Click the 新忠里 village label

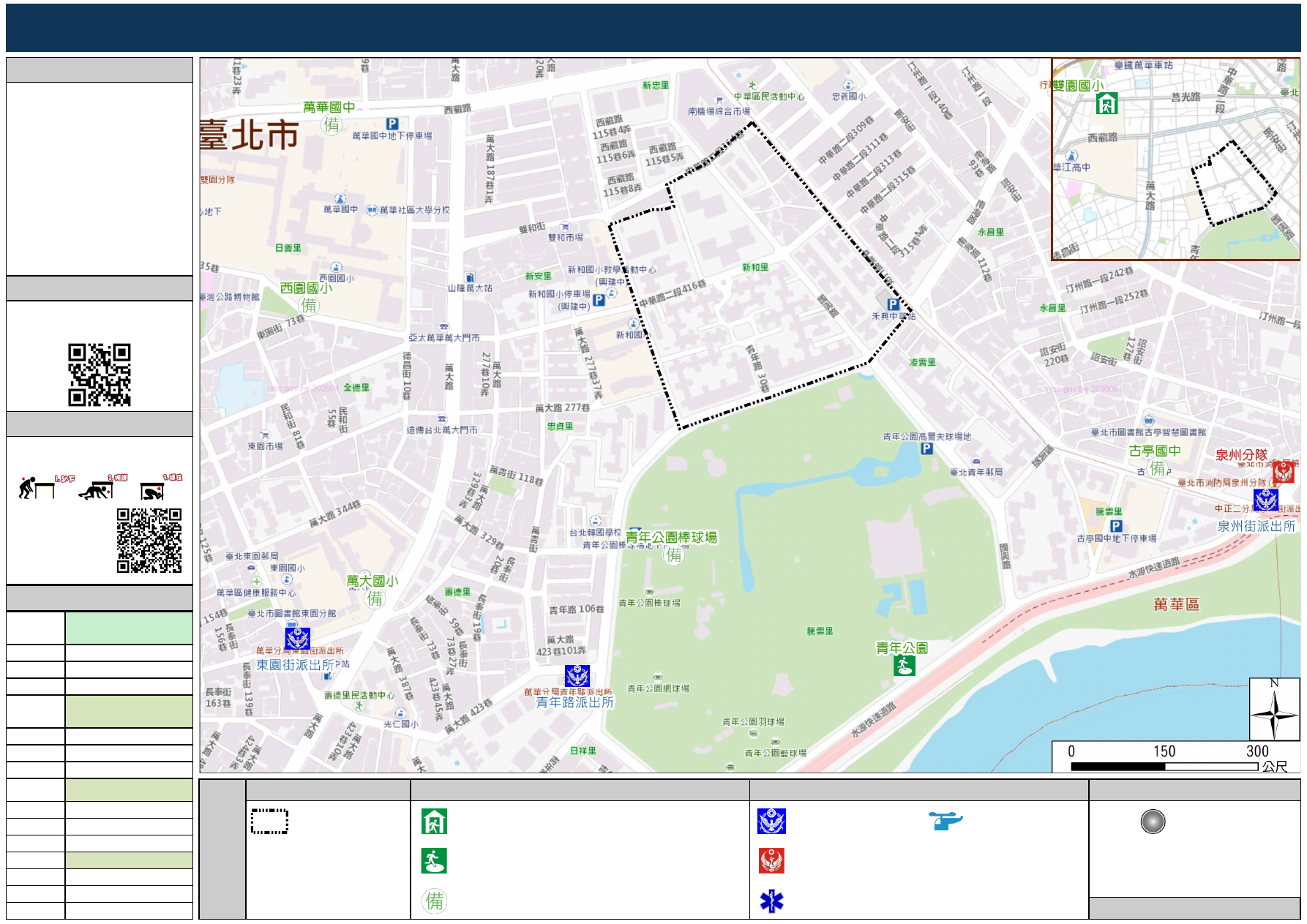pyautogui.click(x=656, y=86)
